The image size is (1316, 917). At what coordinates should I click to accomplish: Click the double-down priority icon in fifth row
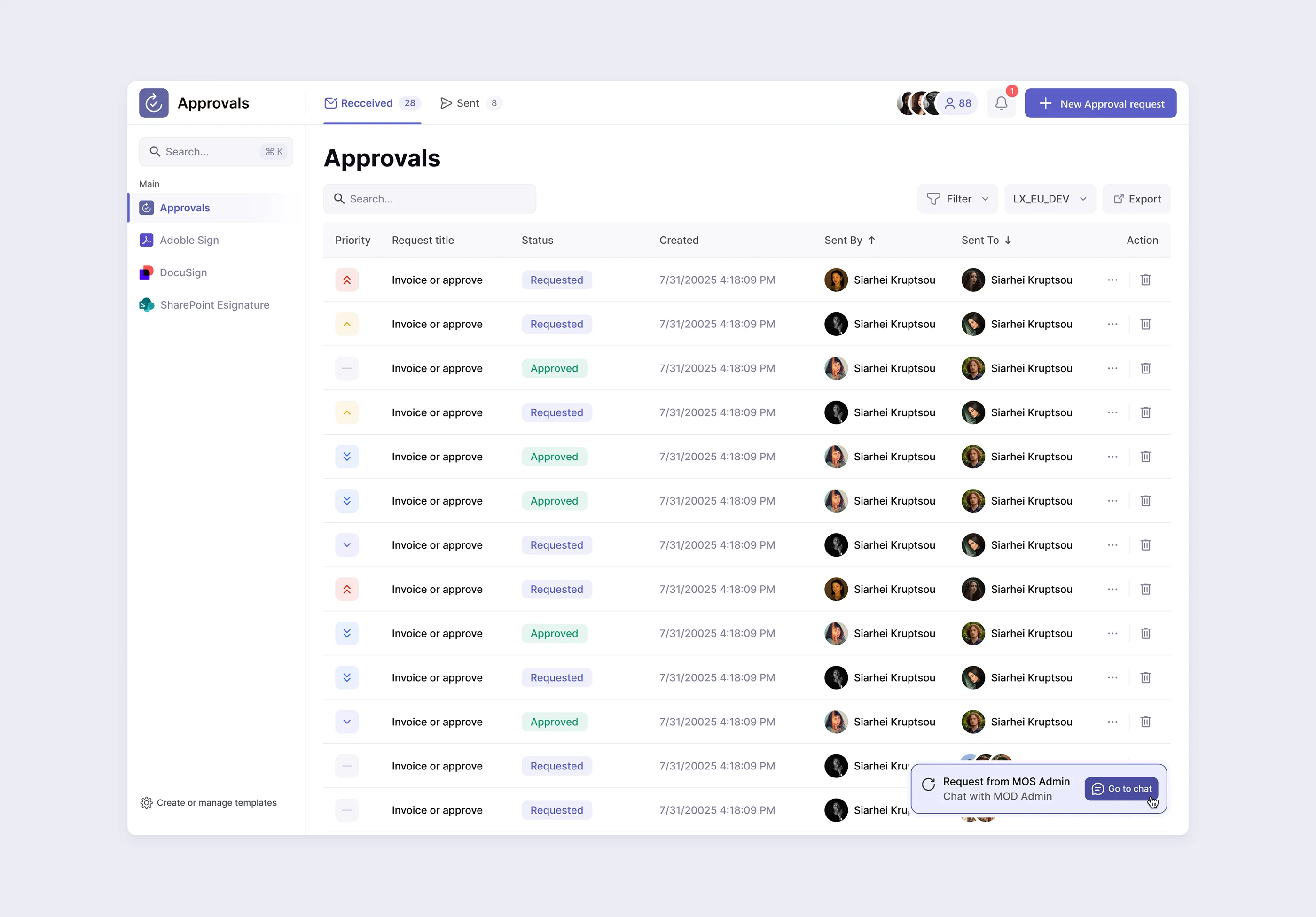pos(347,457)
